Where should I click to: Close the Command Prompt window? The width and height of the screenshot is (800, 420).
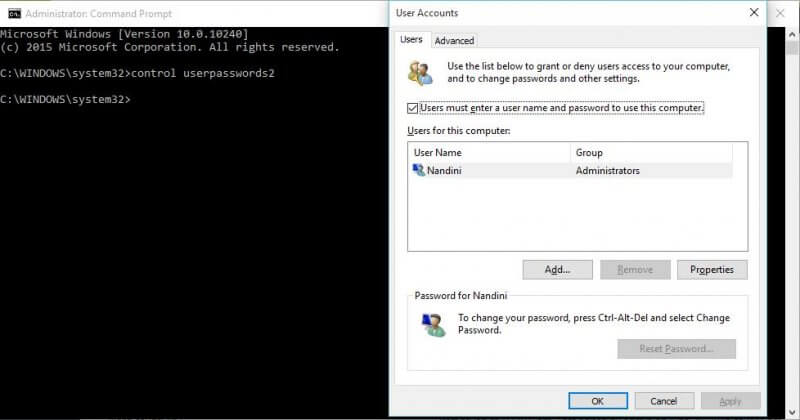(780, 13)
